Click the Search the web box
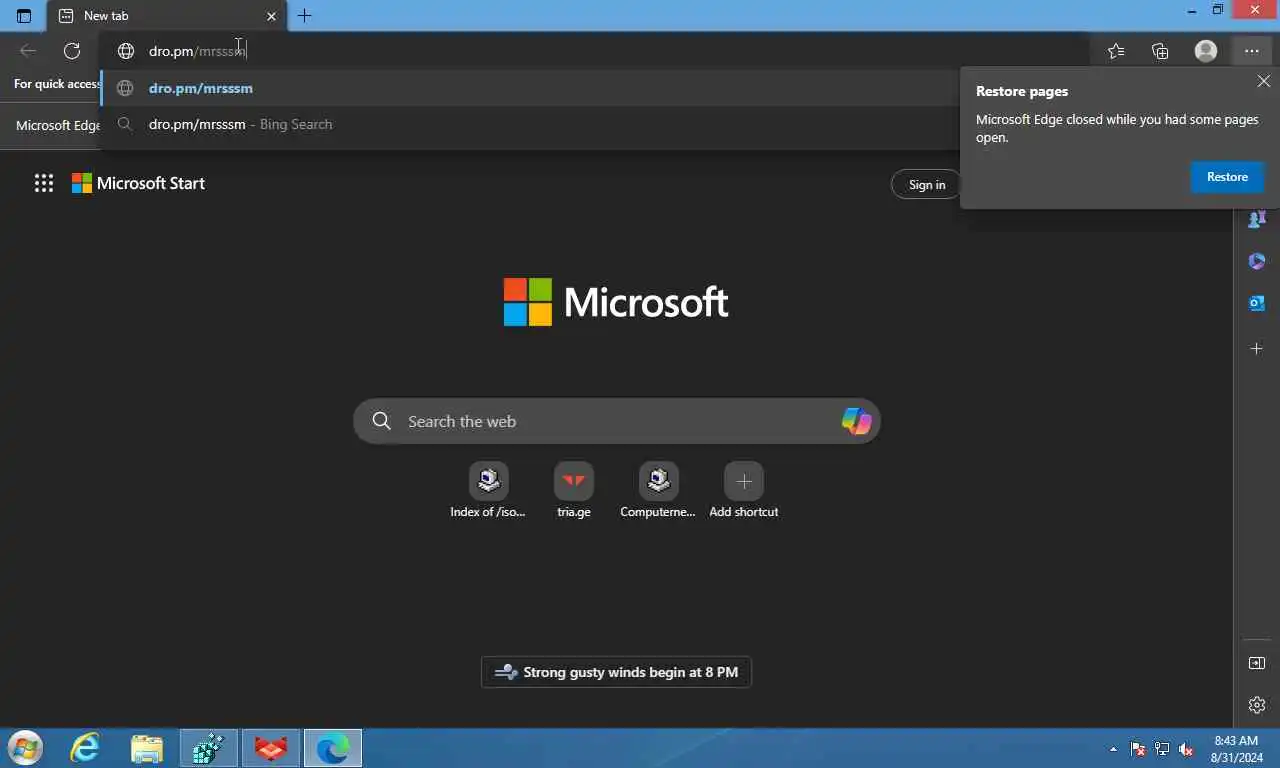 point(616,421)
